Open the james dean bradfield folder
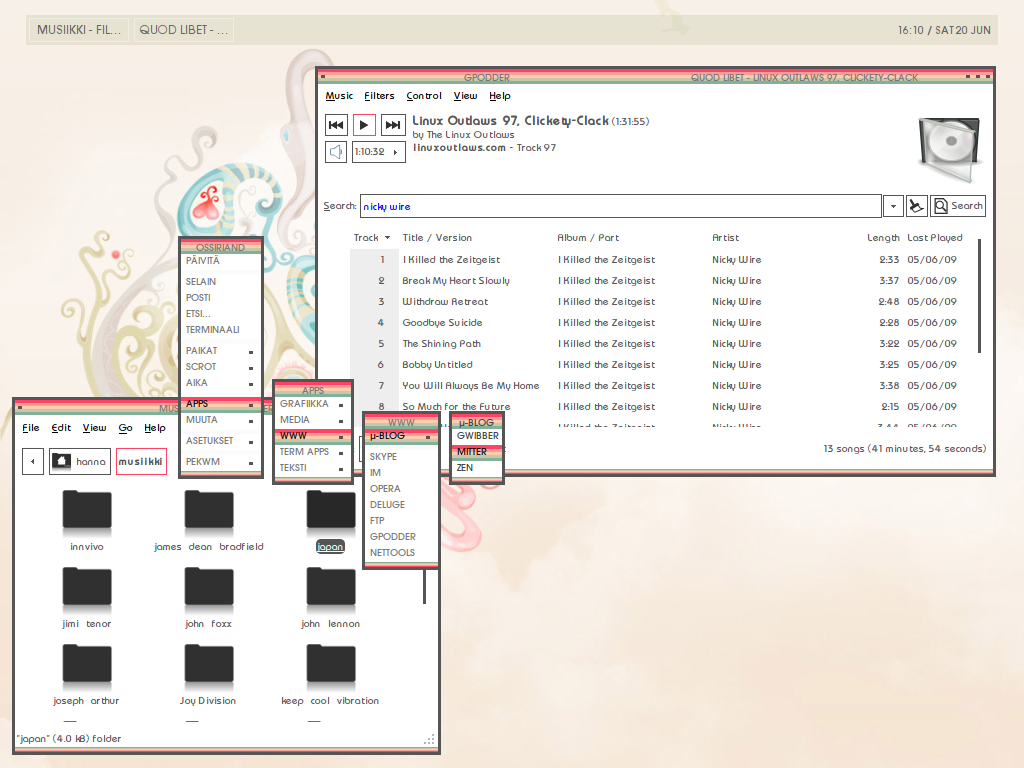 (209, 520)
